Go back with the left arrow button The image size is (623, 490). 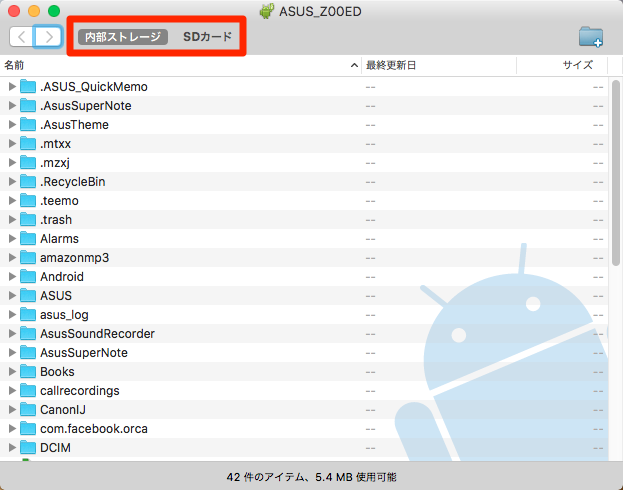click(x=21, y=37)
